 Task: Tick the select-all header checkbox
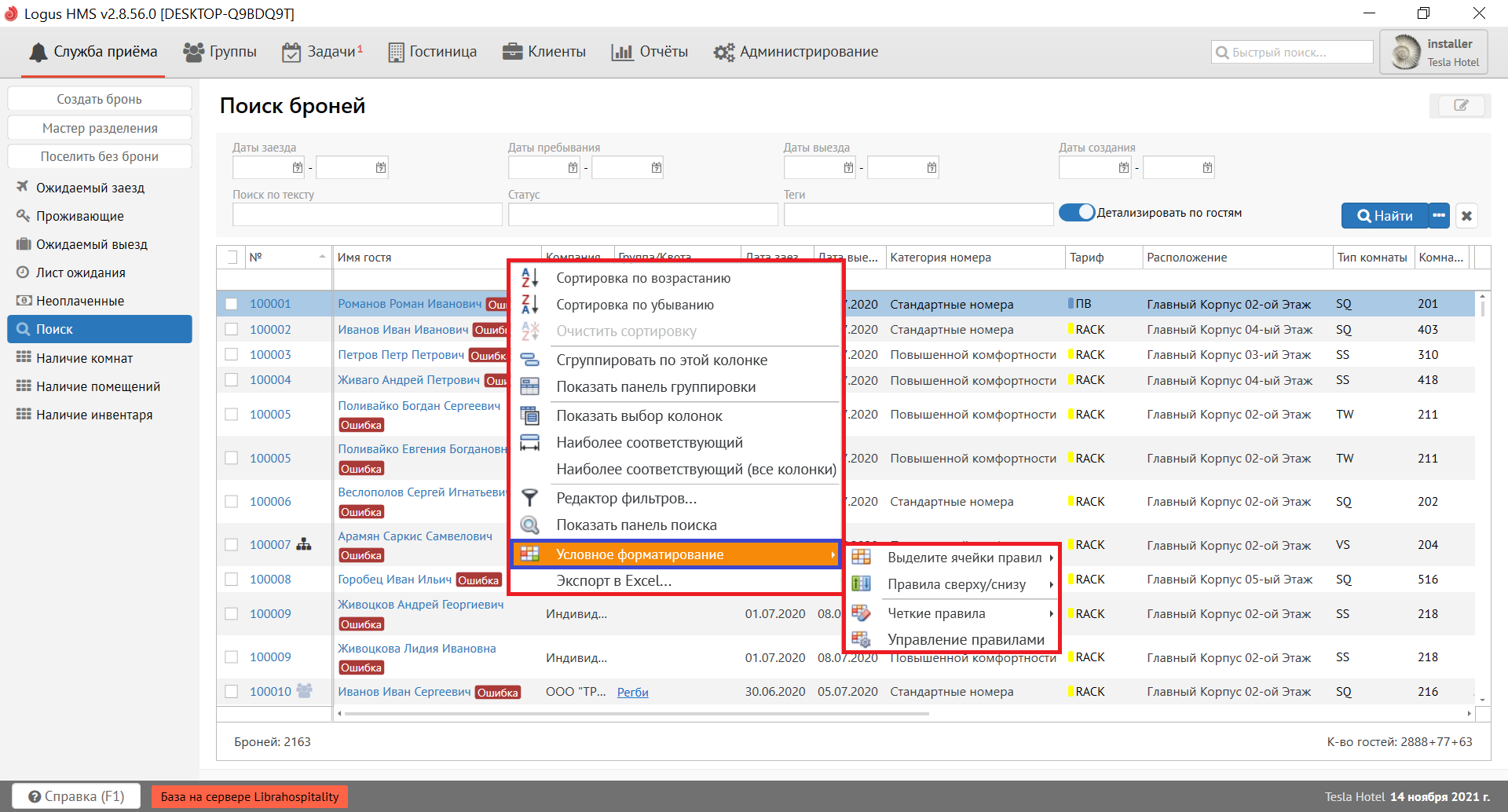click(x=232, y=257)
